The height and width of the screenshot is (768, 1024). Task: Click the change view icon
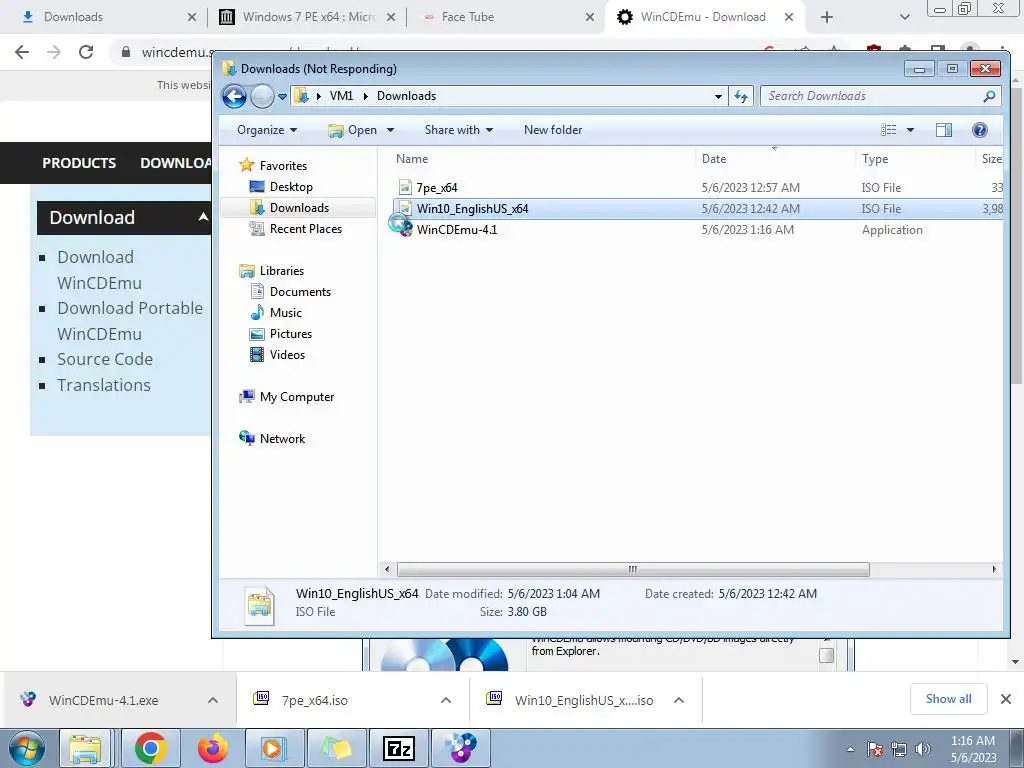888,130
